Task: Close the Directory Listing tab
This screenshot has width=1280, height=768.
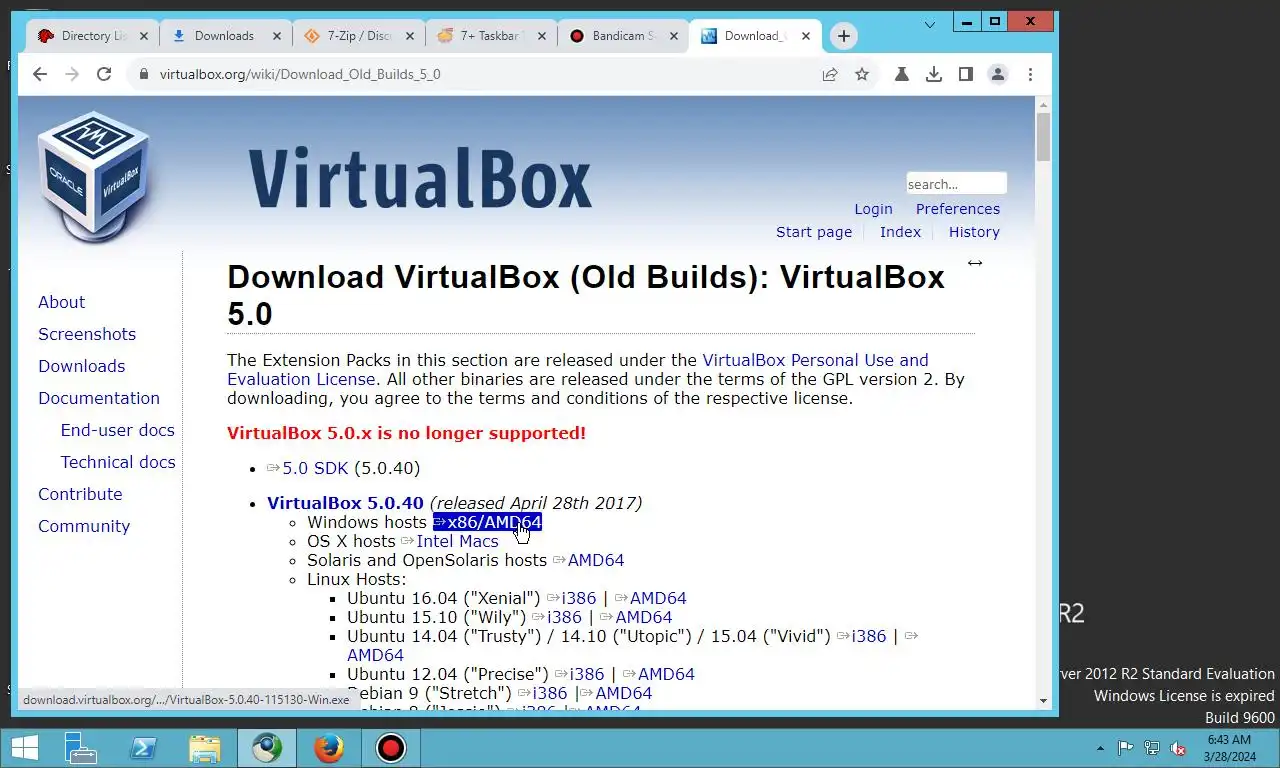Action: (143, 36)
